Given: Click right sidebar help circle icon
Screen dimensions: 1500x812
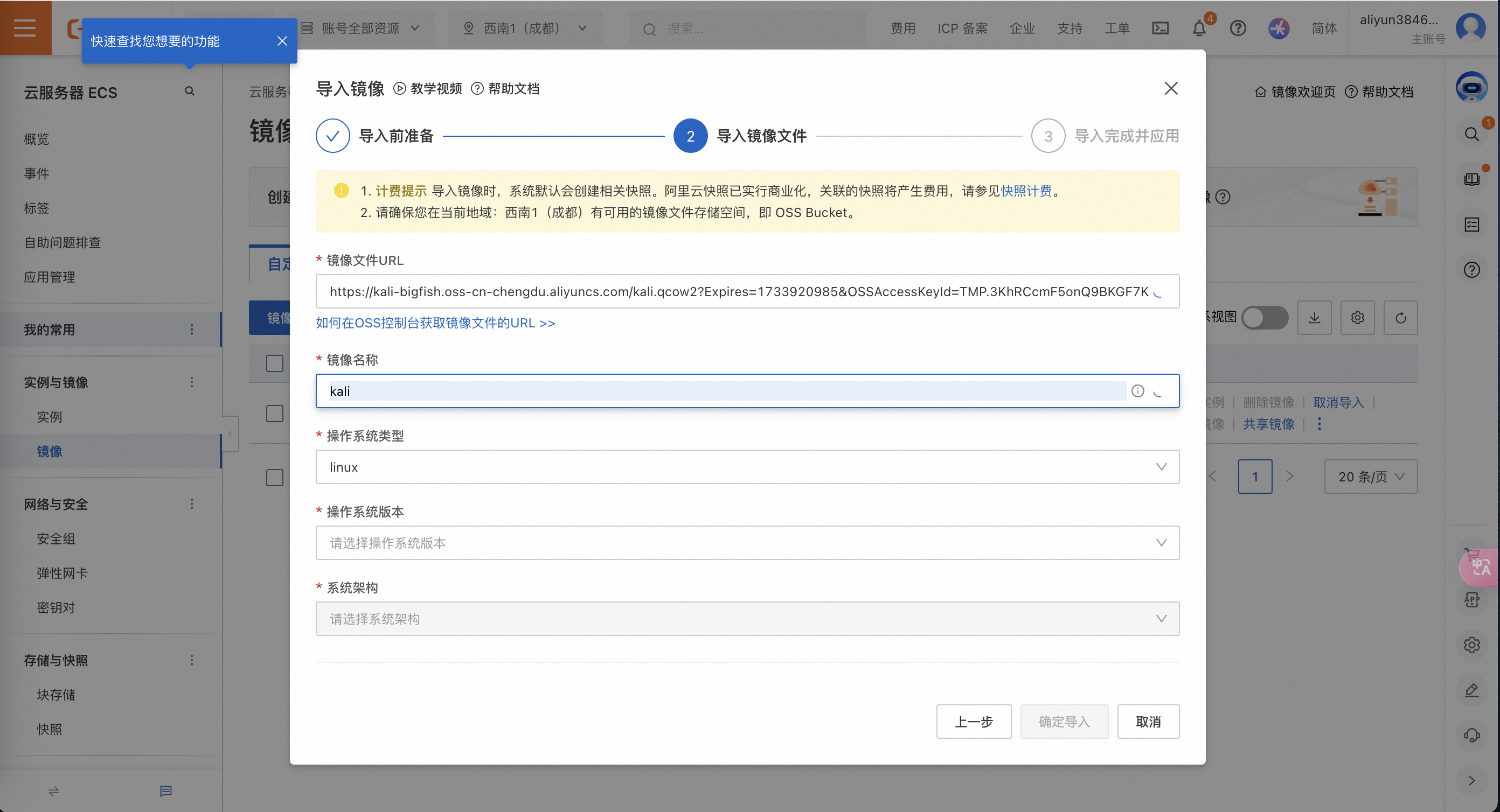Looking at the screenshot, I should tap(1471, 270).
